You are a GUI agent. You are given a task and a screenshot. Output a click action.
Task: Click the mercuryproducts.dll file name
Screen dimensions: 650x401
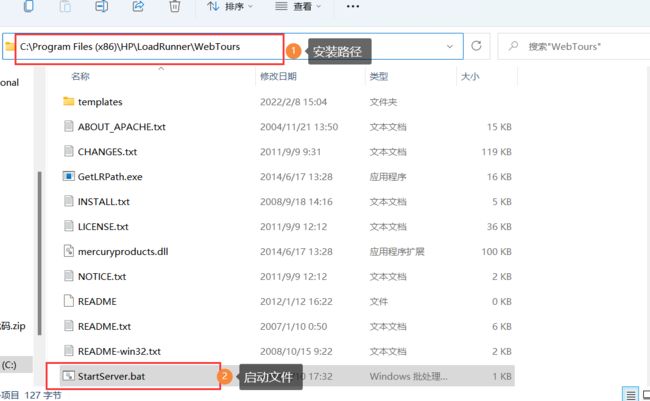[x=123, y=251]
